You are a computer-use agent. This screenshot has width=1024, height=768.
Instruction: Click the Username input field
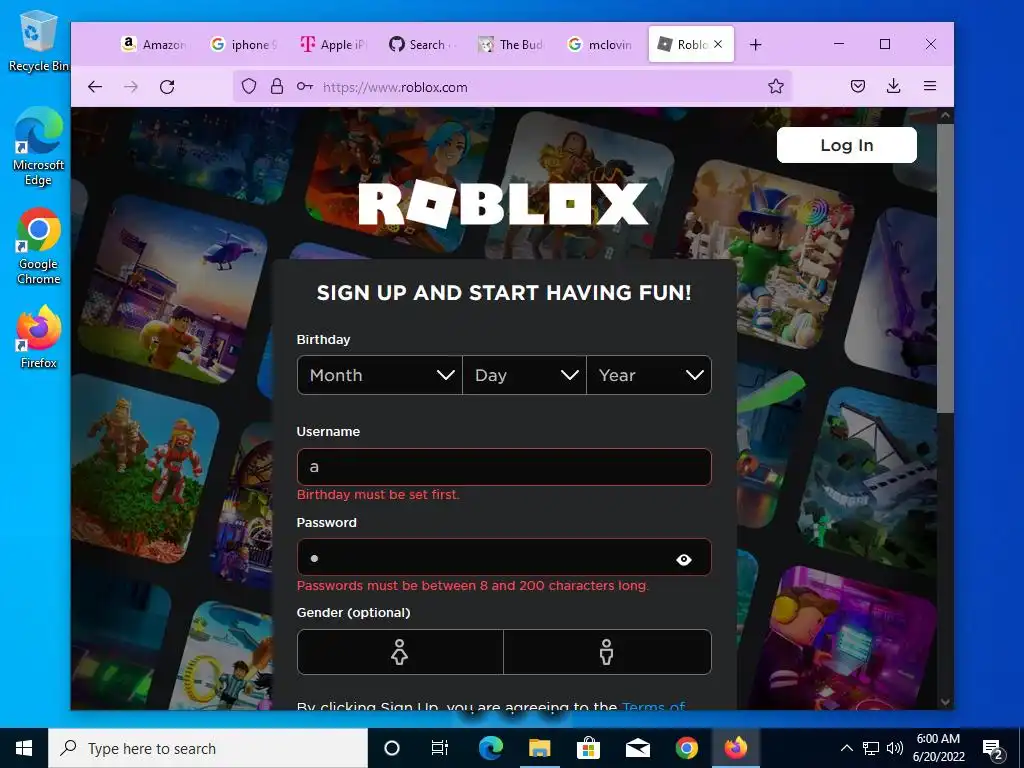pos(504,467)
